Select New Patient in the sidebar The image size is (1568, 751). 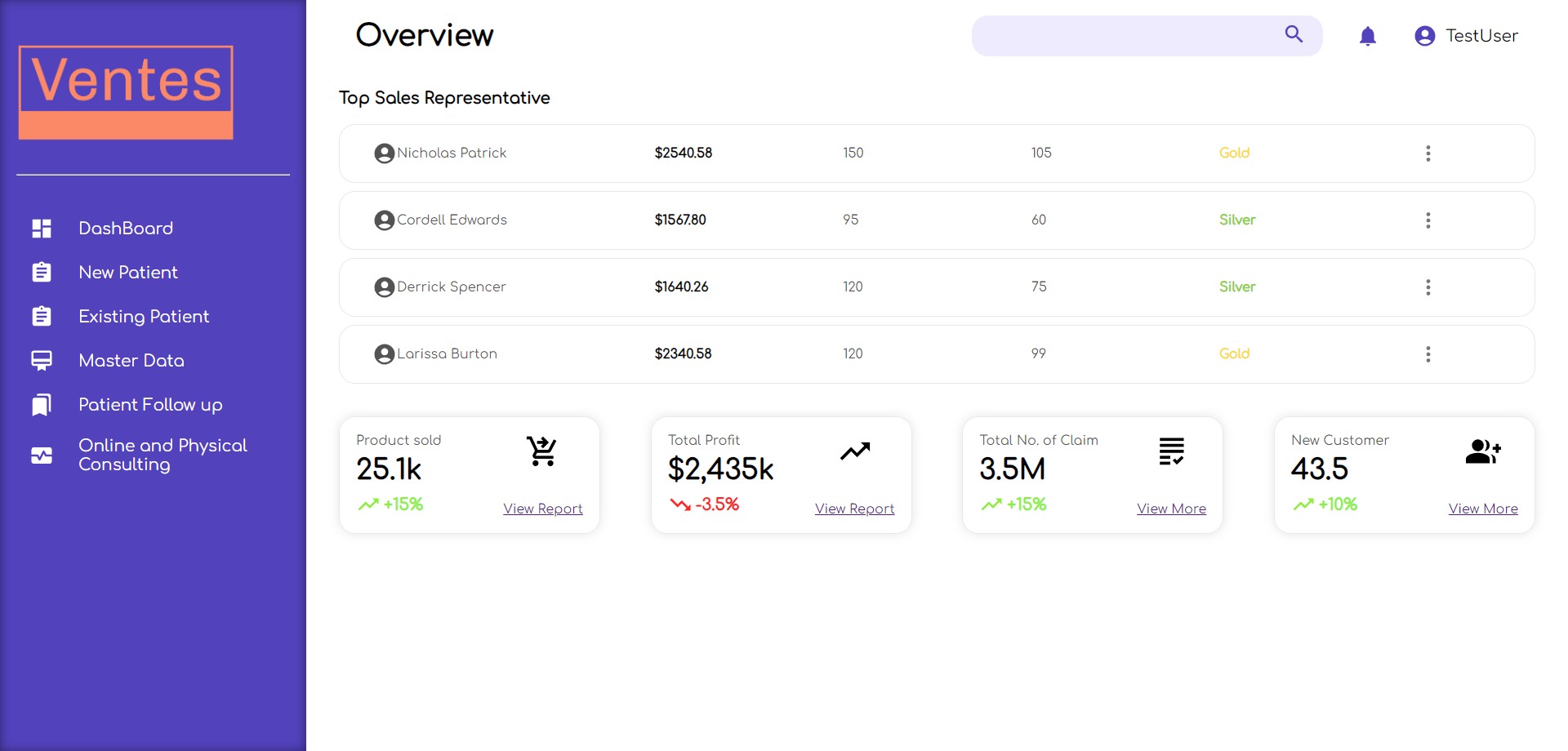click(x=128, y=272)
